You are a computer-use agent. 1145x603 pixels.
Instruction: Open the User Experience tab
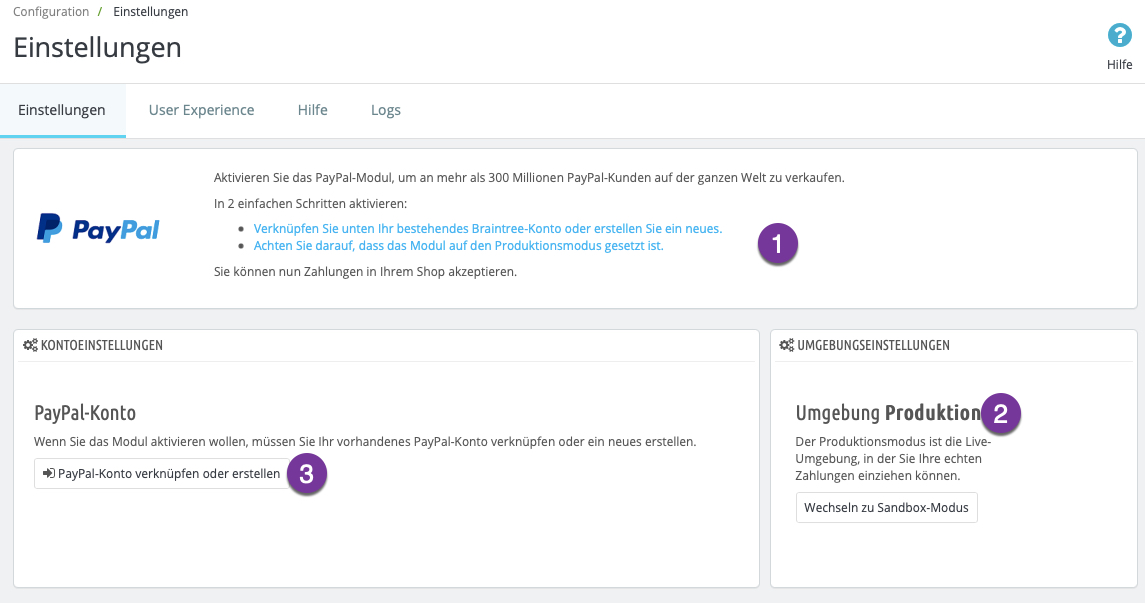tap(202, 110)
